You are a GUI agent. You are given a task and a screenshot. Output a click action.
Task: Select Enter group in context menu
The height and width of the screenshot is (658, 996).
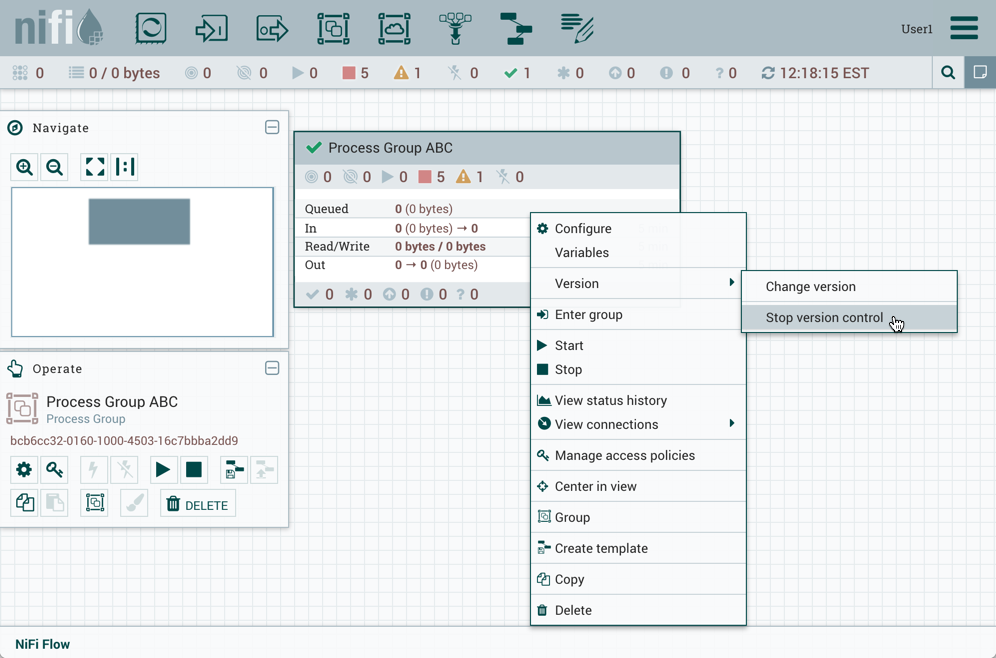click(x=588, y=314)
